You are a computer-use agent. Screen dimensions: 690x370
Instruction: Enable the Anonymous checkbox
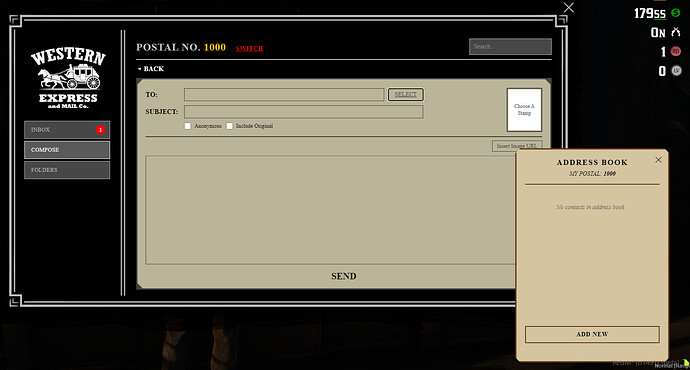(188, 126)
